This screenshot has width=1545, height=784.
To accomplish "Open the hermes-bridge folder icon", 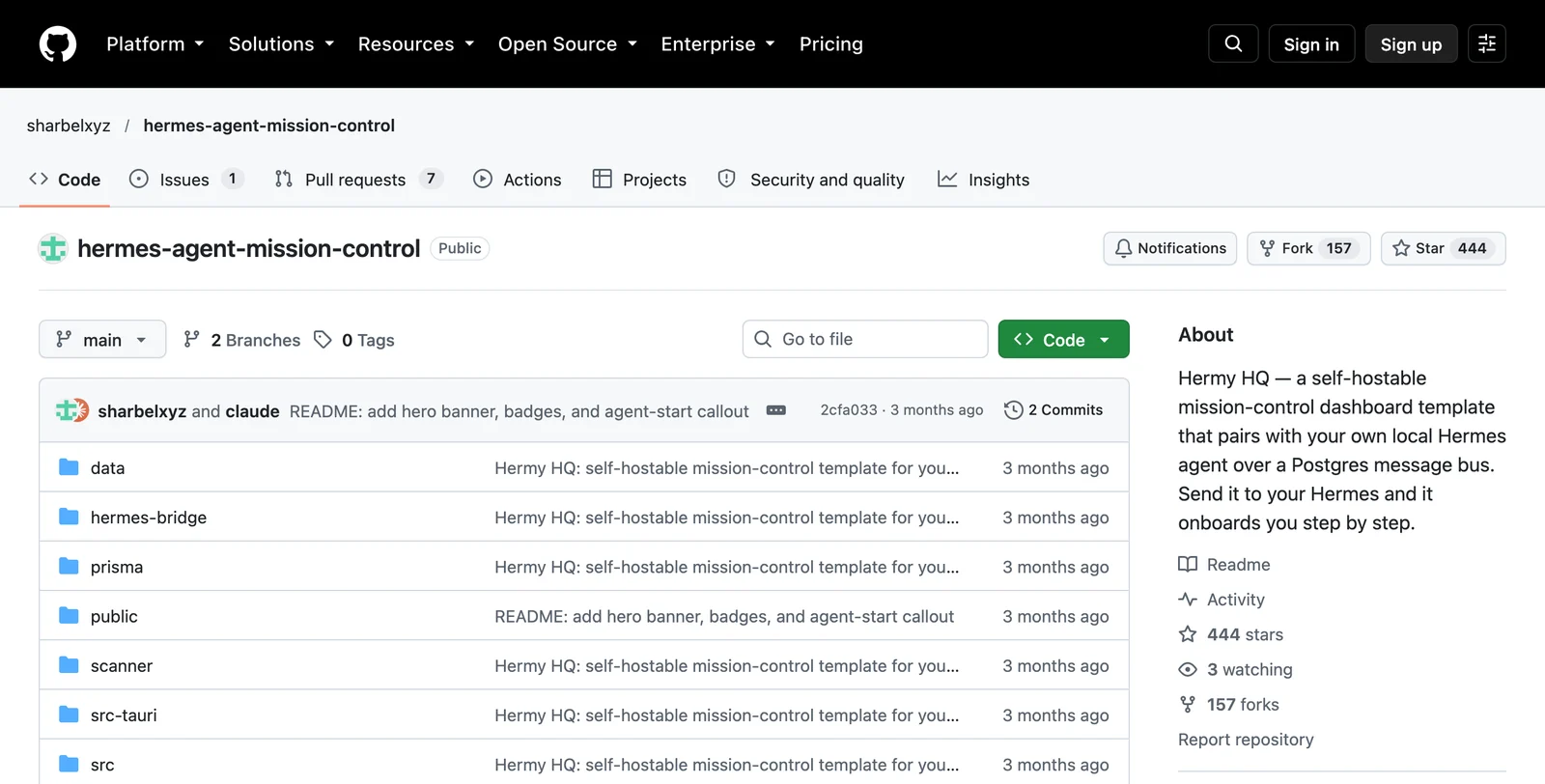I will (x=69, y=517).
